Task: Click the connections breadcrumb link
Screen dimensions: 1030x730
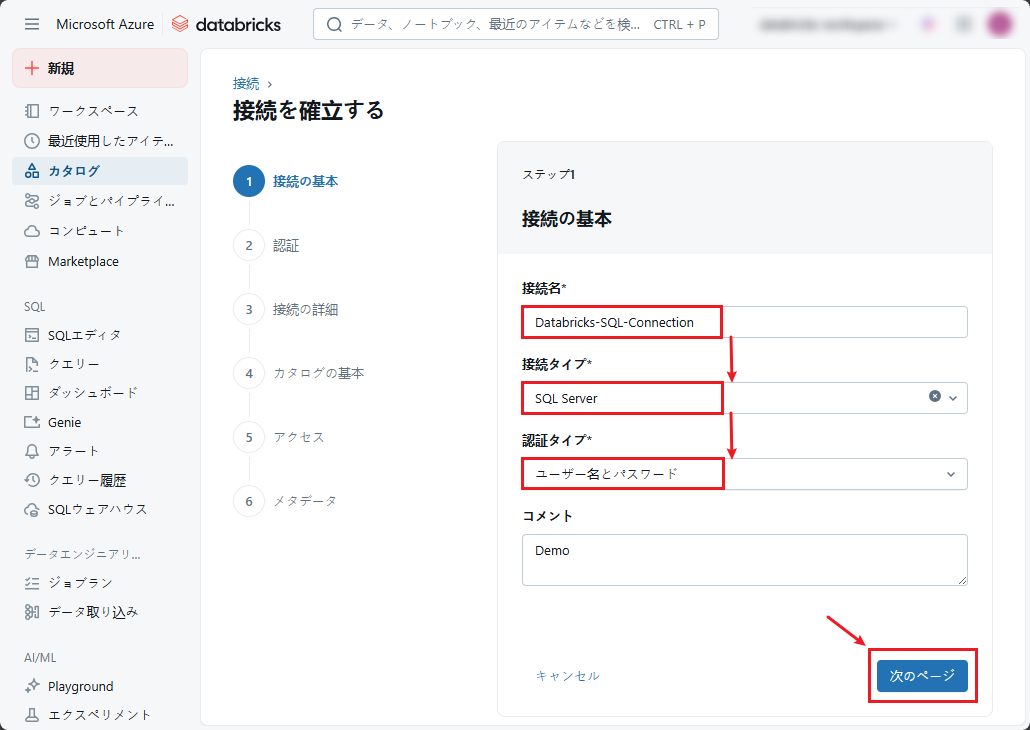Action: tap(246, 84)
